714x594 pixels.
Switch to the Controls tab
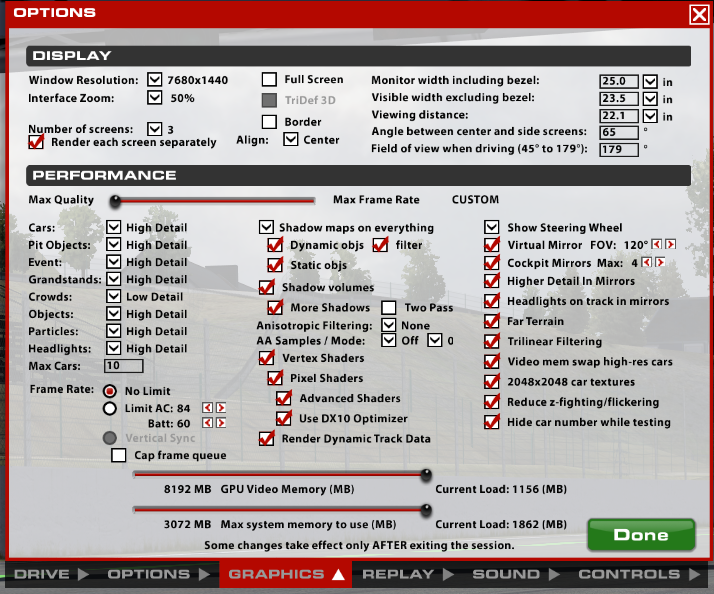pos(639,574)
